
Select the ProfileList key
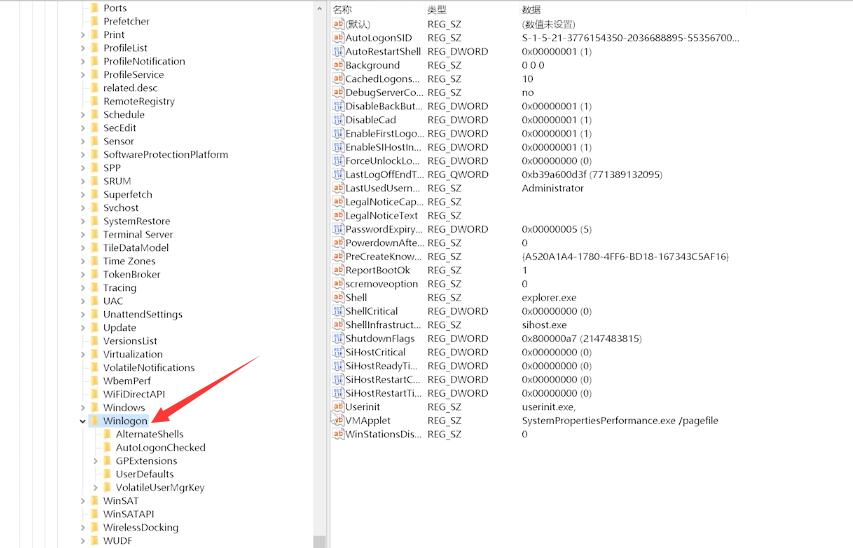[x=125, y=48]
